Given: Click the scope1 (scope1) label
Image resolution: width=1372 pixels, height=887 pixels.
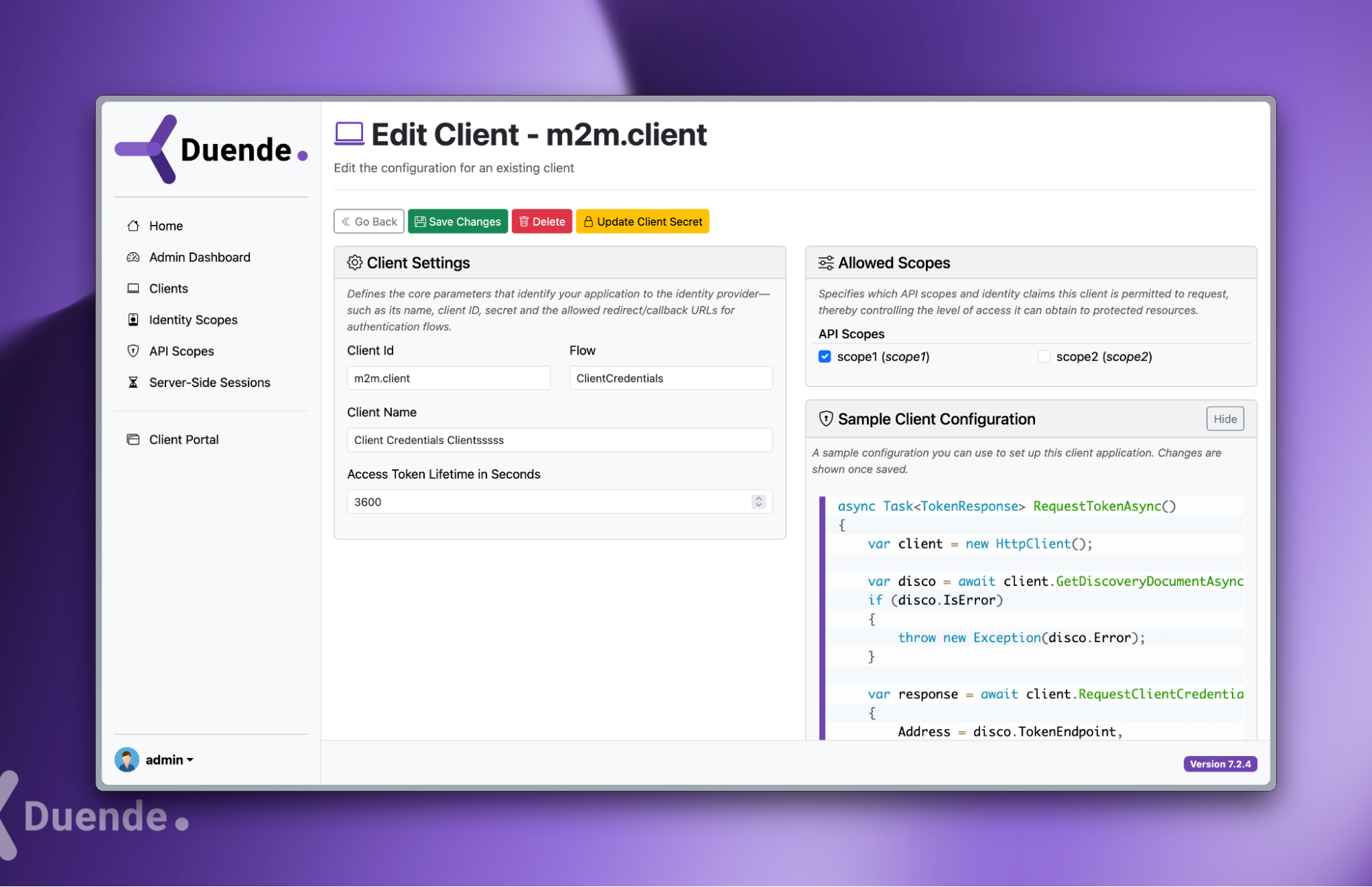Looking at the screenshot, I should [883, 357].
